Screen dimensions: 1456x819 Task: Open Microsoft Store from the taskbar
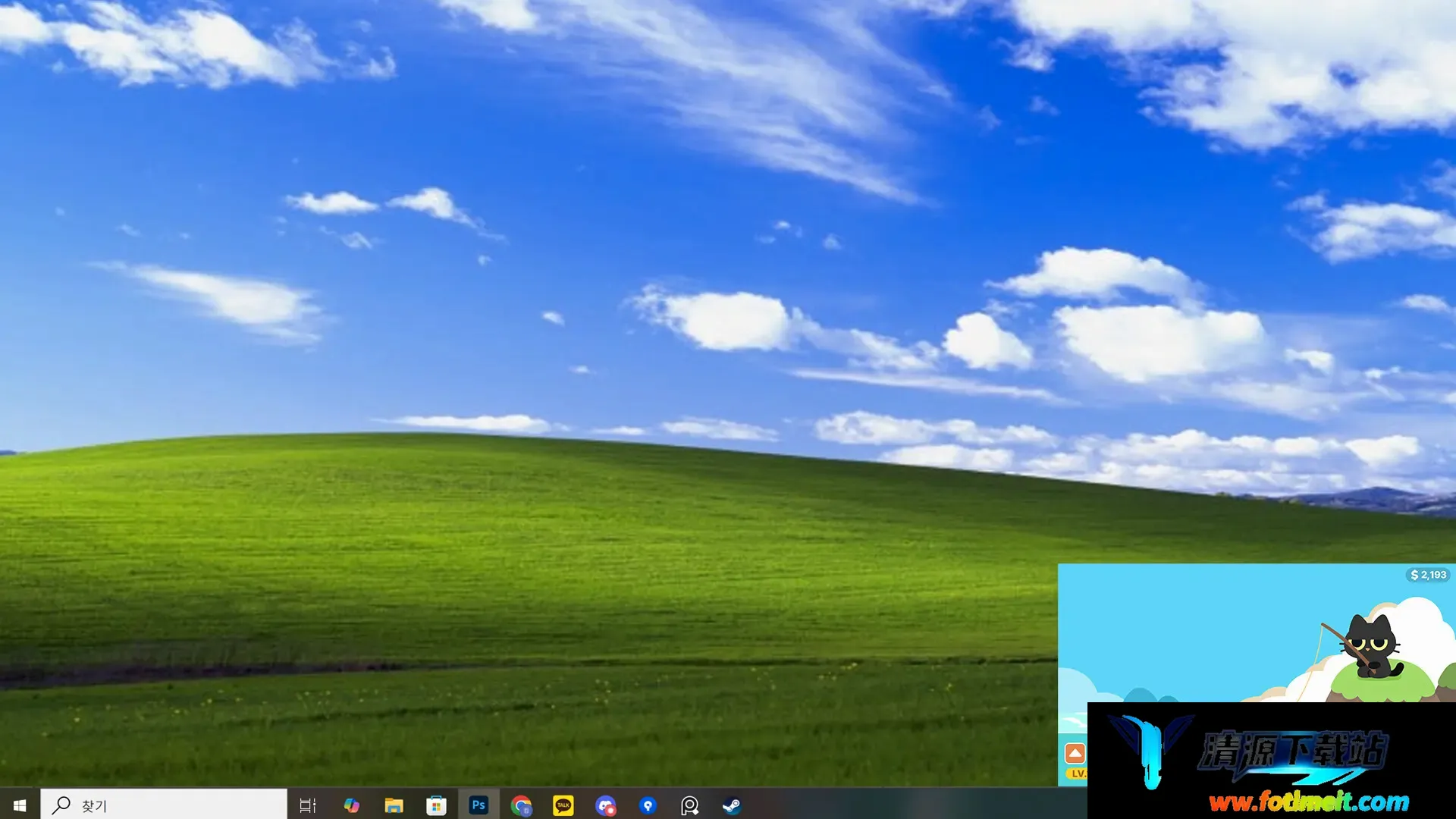click(436, 805)
